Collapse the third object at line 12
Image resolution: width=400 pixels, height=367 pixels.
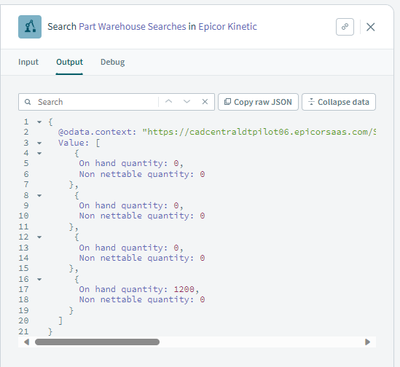click(39, 237)
